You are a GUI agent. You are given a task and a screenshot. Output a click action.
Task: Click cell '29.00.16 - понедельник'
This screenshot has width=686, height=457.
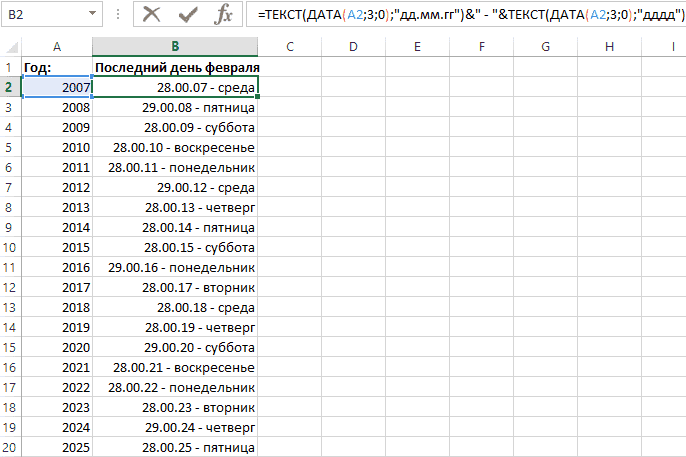coord(175,267)
